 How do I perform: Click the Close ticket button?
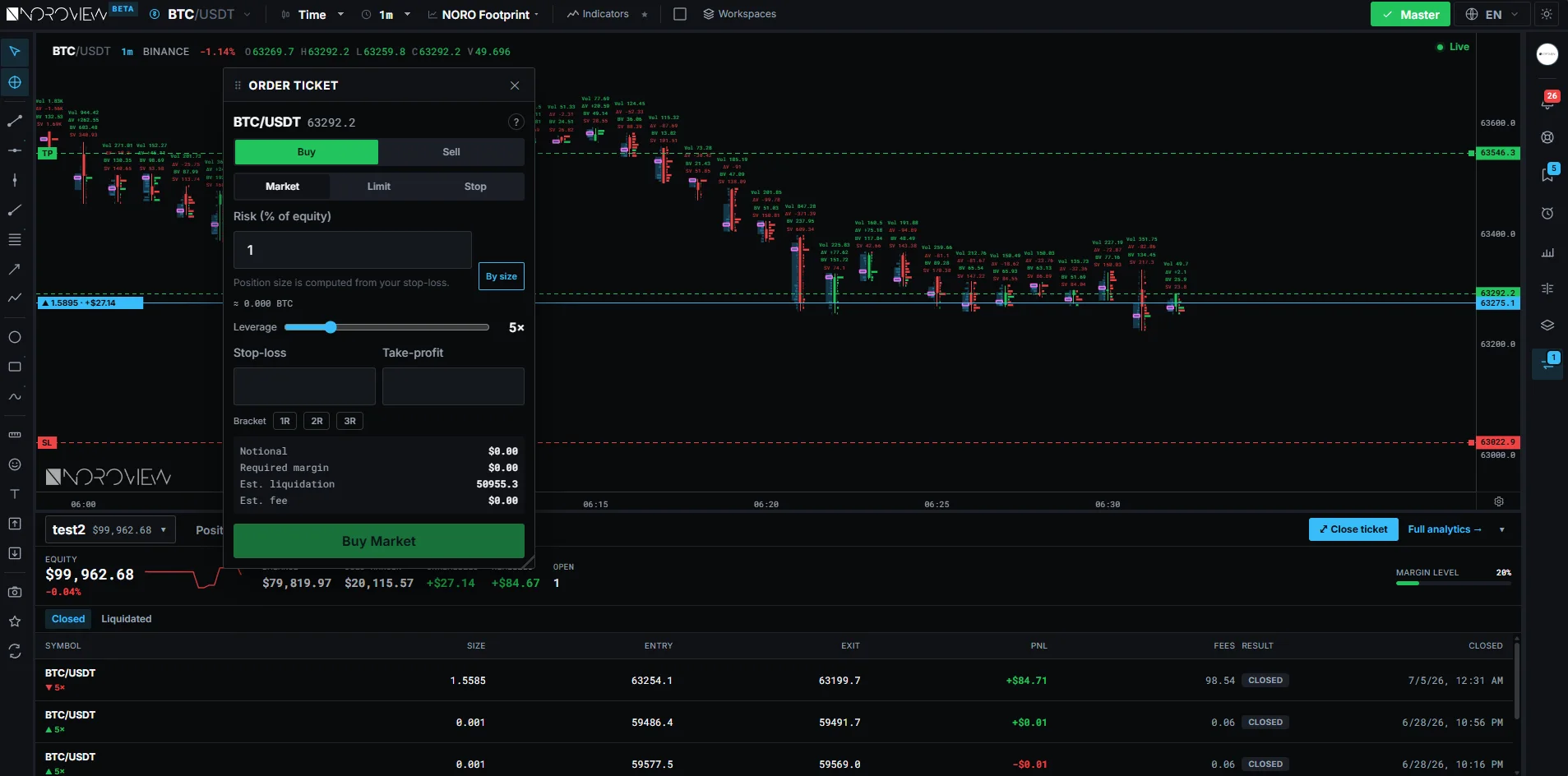[x=1353, y=529]
